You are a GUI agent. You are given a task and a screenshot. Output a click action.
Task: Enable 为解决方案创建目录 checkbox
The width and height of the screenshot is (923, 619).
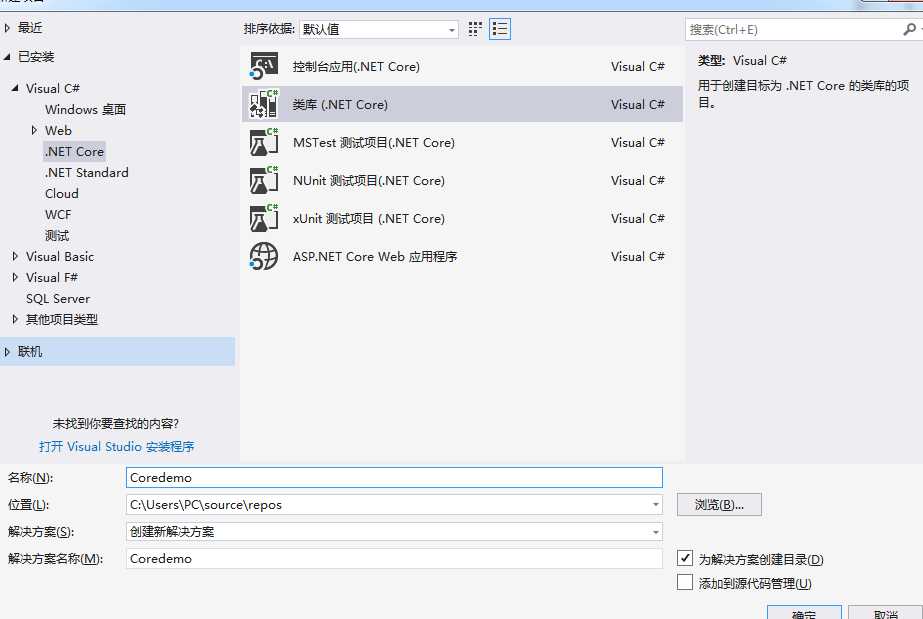point(685,558)
